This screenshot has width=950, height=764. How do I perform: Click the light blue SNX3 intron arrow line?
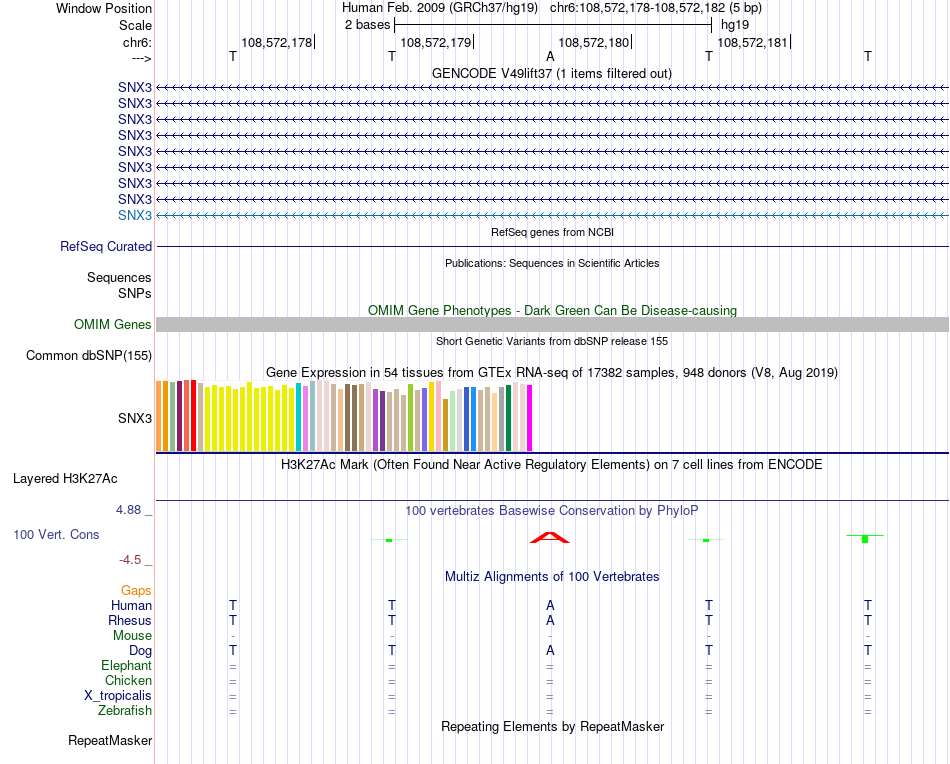point(553,215)
